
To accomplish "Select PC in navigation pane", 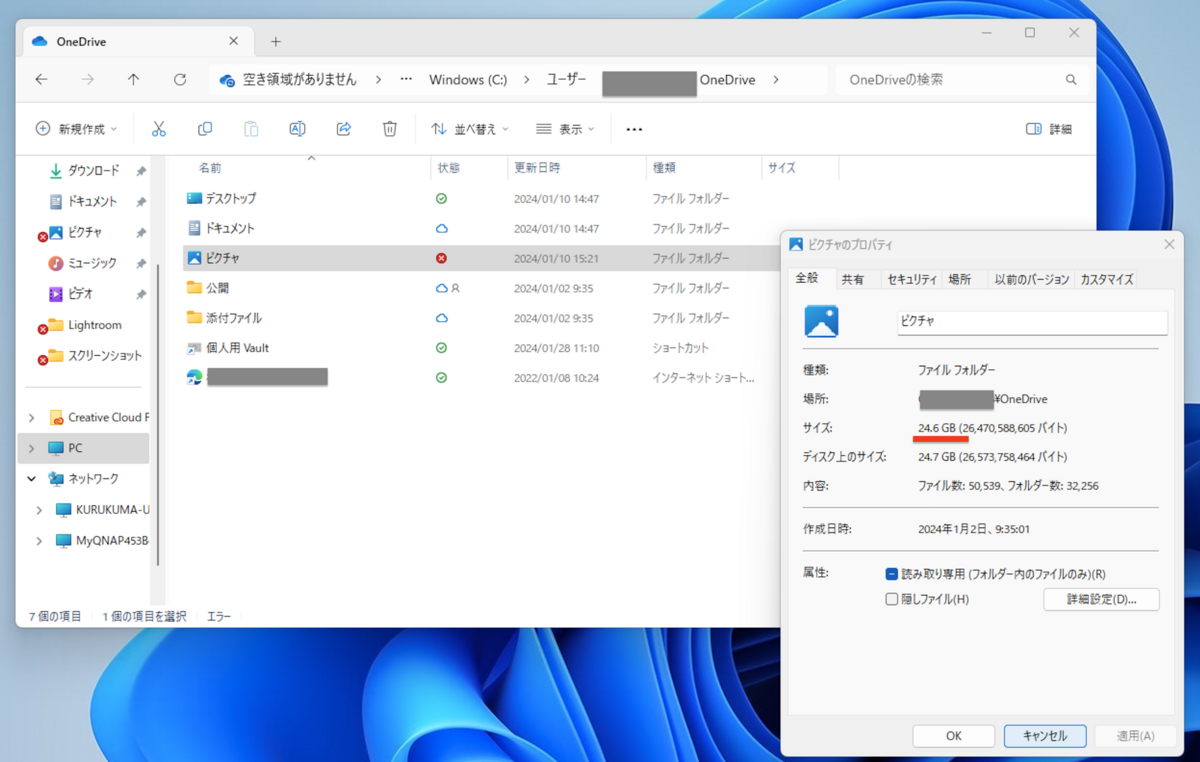I will coord(84,448).
